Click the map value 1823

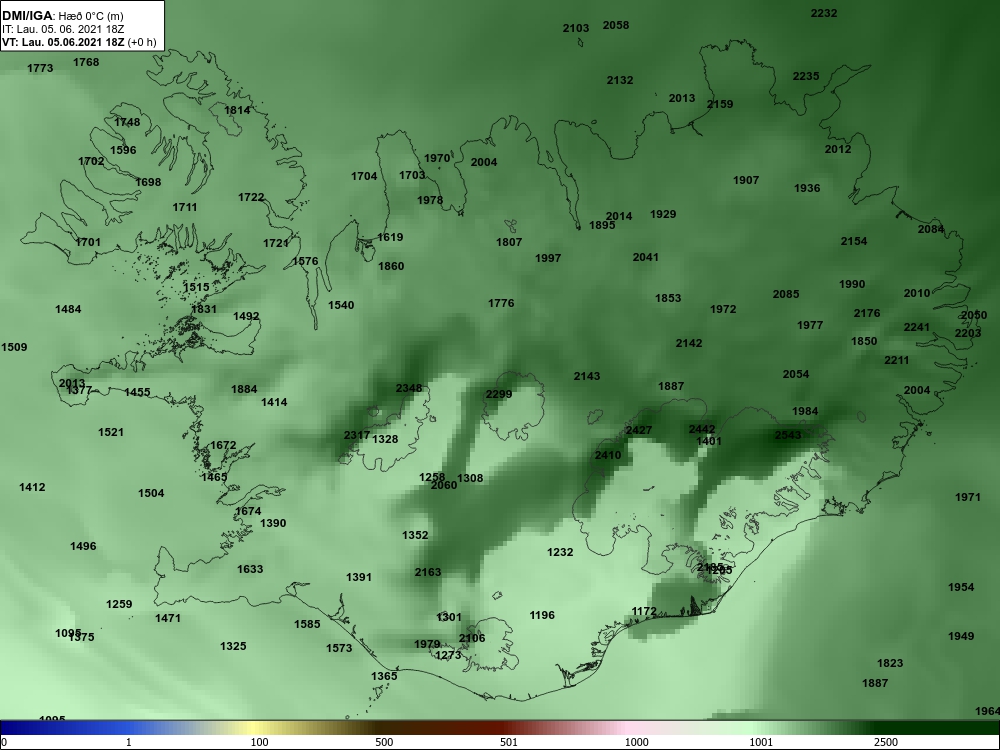[x=890, y=663]
